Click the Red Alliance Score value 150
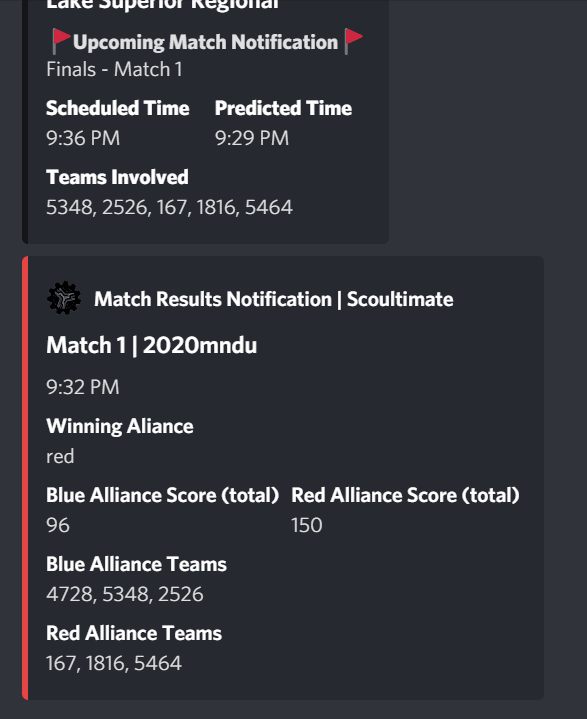Image resolution: width=587 pixels, height=719 pixels. [307, 525]
